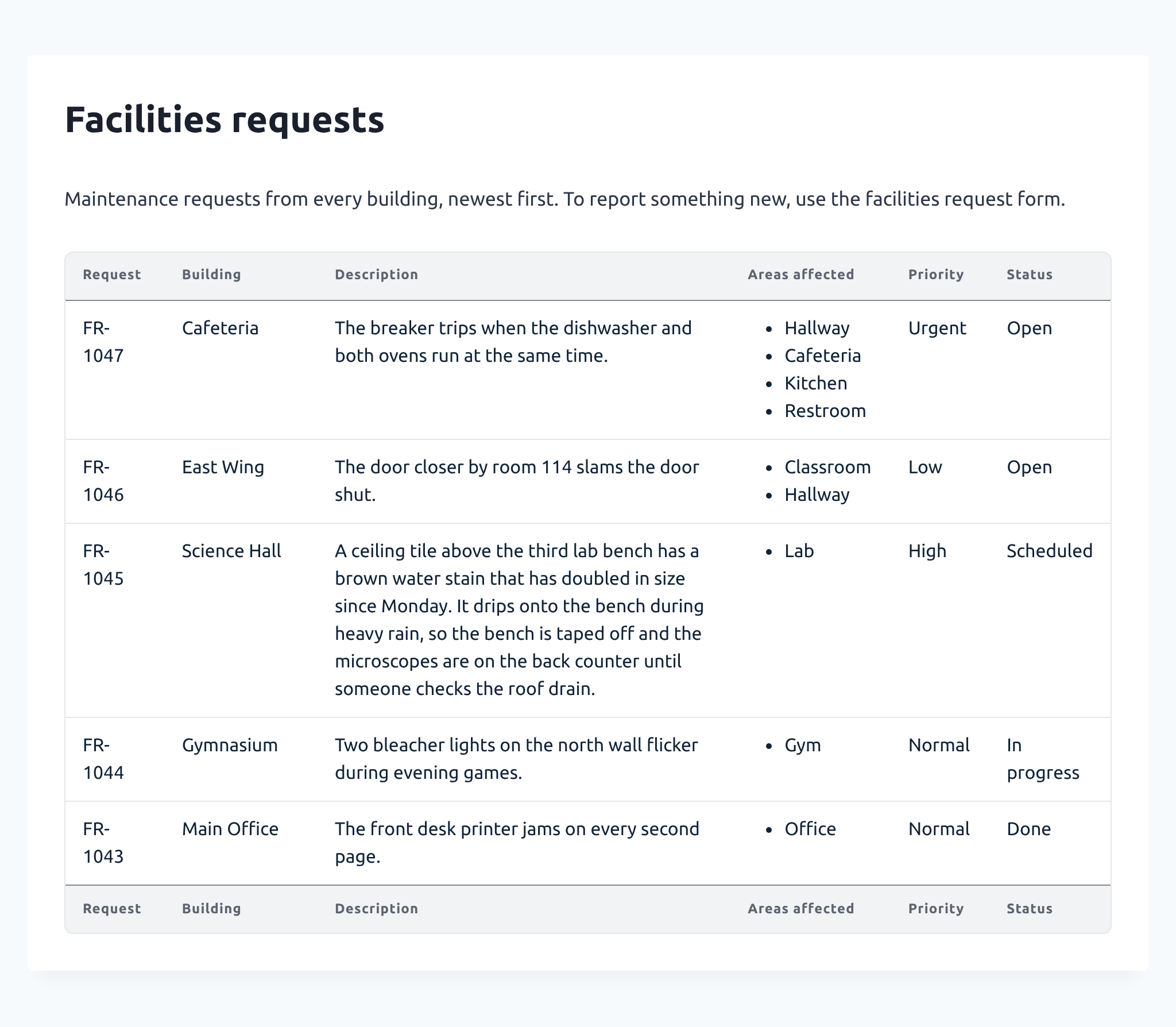Click Gym in the areas affected column
This screenshot has height=1027, width=1176.
(803, 745)
